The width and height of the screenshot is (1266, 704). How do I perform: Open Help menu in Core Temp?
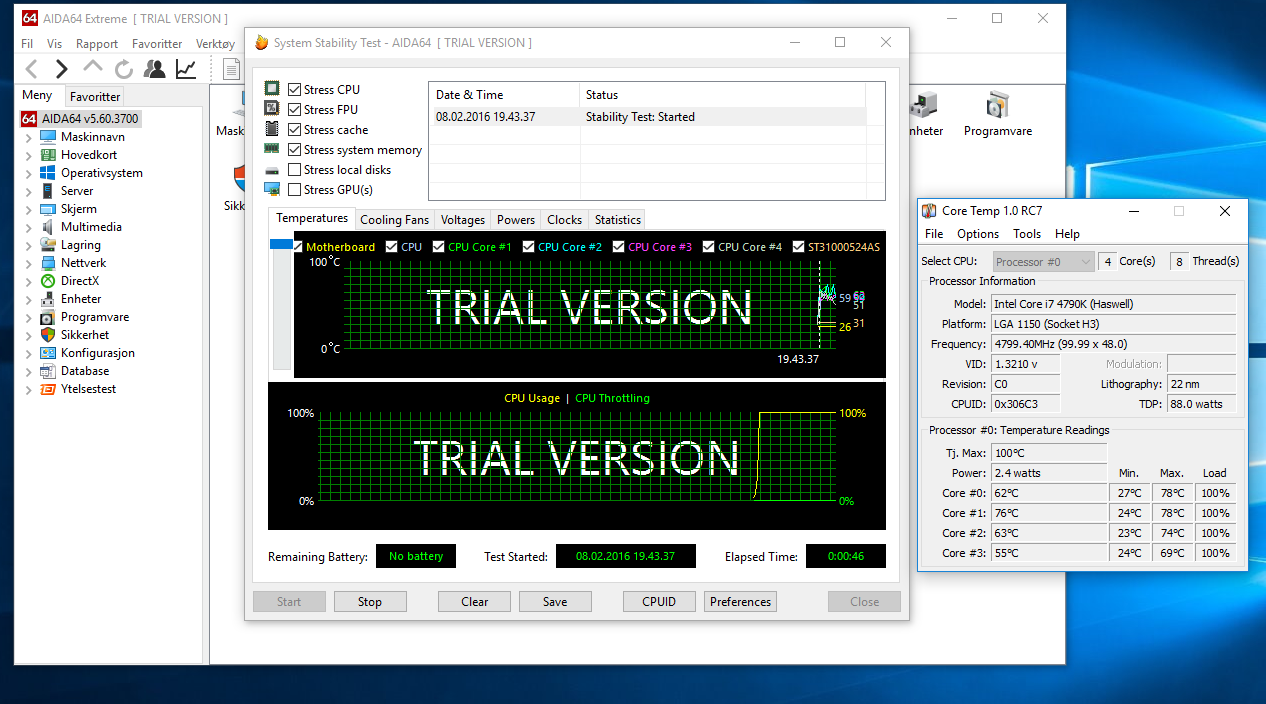point(1067,234)
